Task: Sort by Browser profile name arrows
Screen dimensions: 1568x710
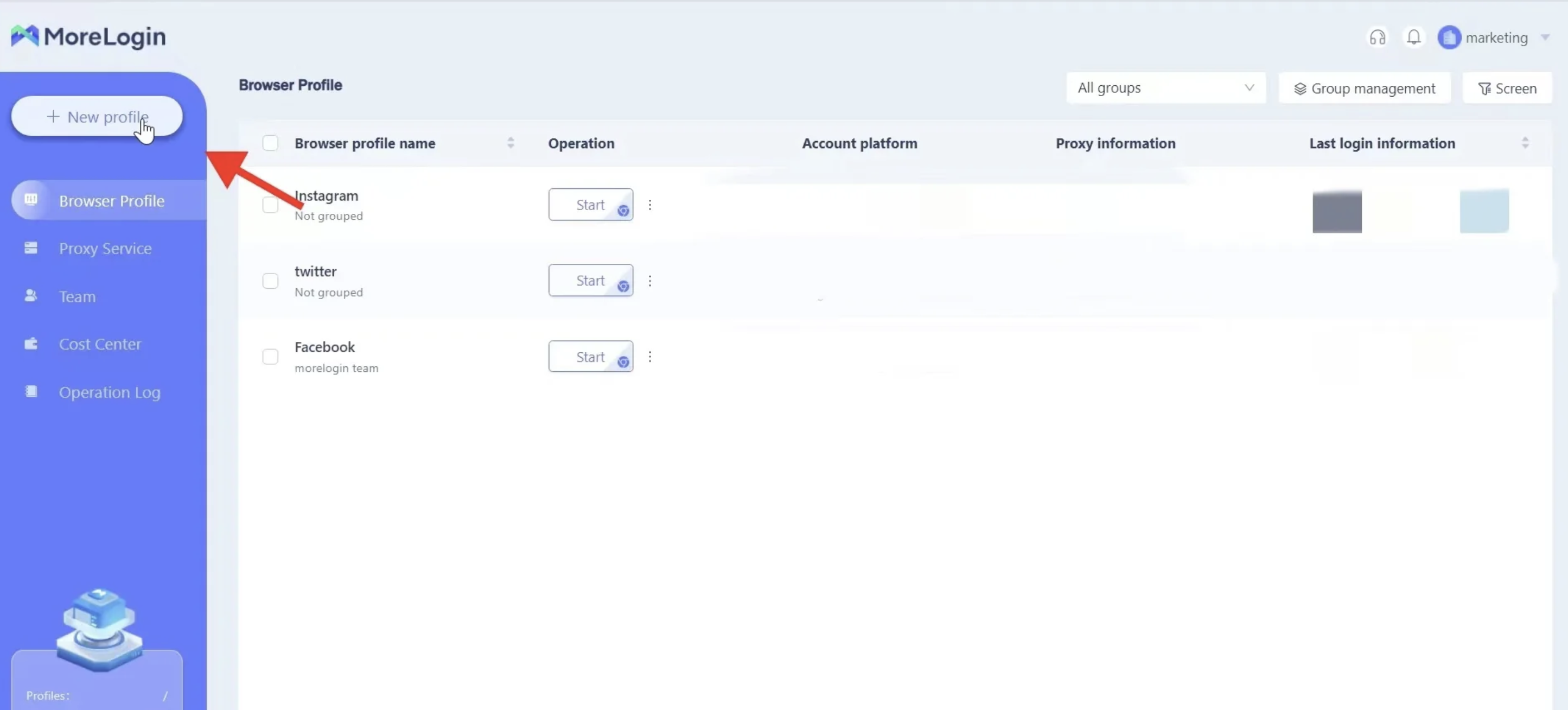Action: (510, 142)
